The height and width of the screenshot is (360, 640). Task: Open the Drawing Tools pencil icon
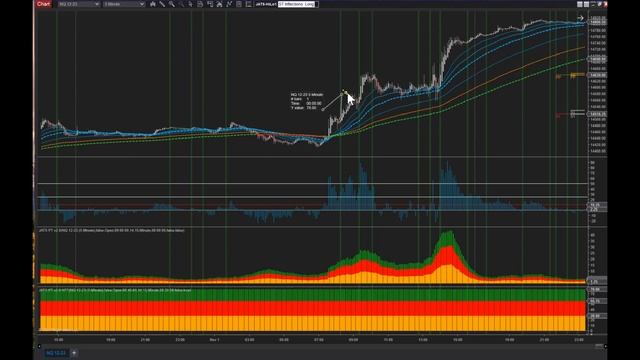point(162,4)
